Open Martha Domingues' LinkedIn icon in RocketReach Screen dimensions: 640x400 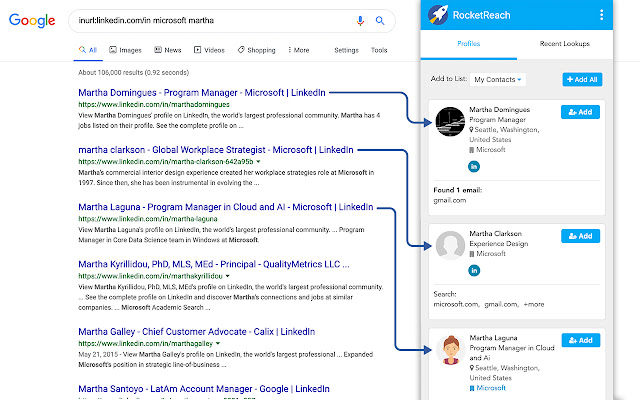click(474, 165)
